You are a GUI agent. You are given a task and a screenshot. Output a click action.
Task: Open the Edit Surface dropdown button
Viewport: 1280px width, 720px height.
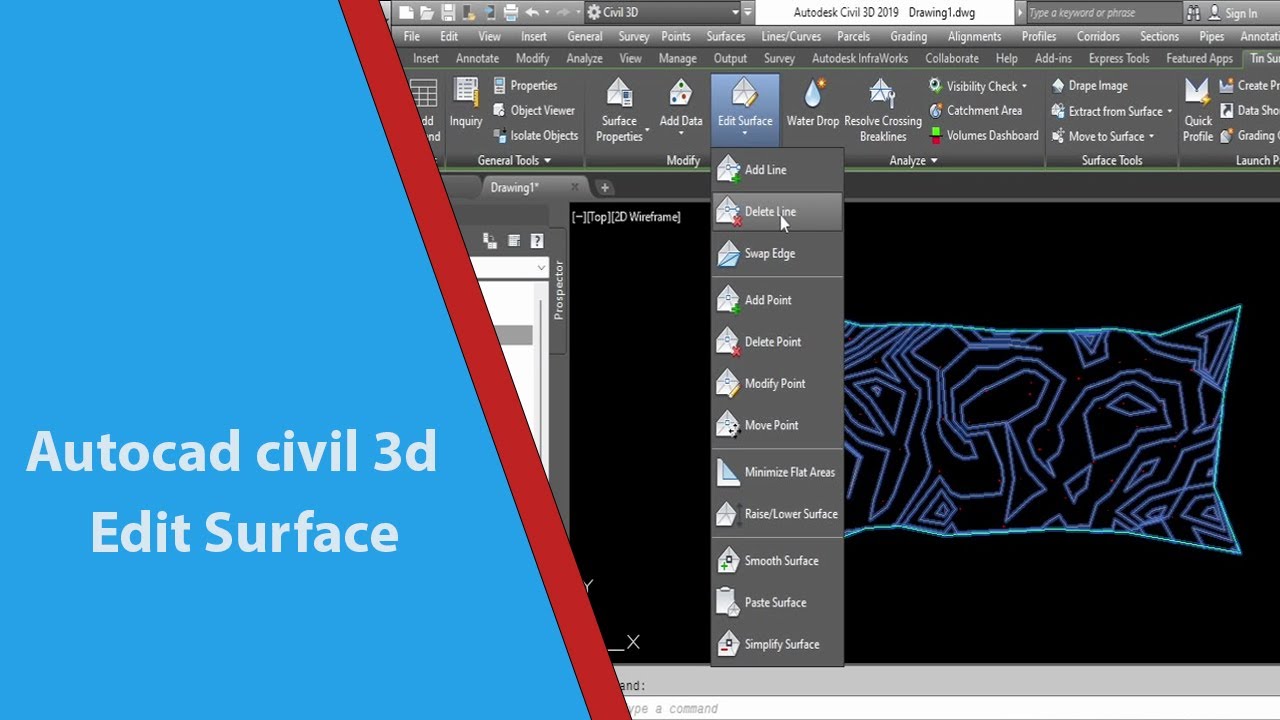click(x=745, y=109)
